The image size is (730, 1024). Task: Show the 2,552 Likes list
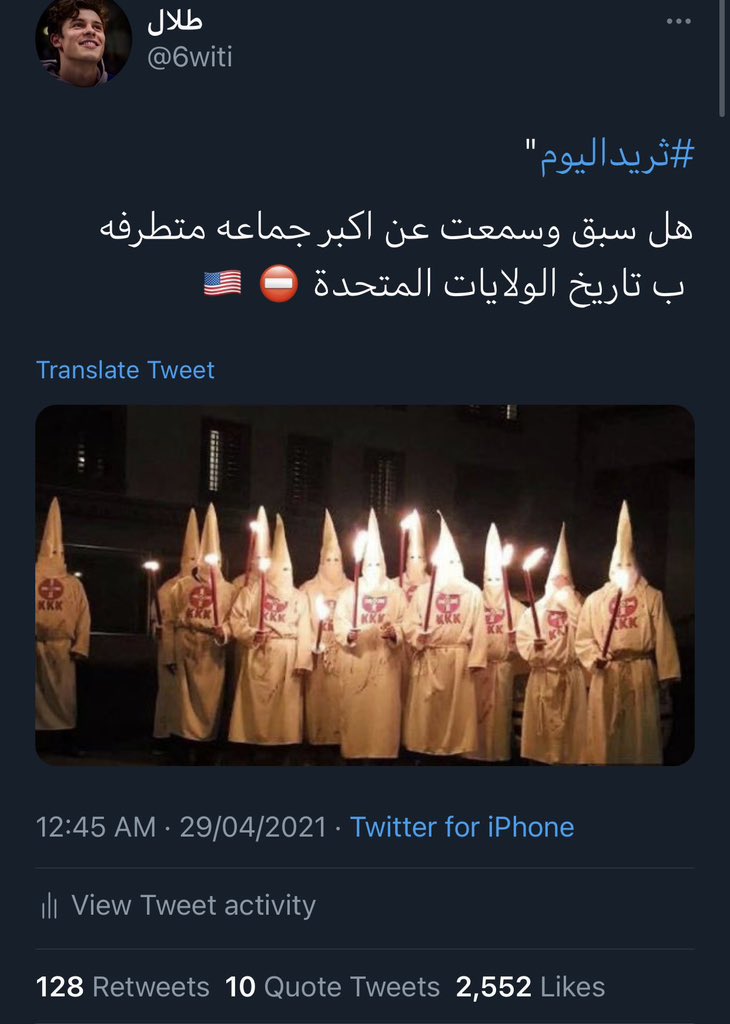tap(530, 987)
